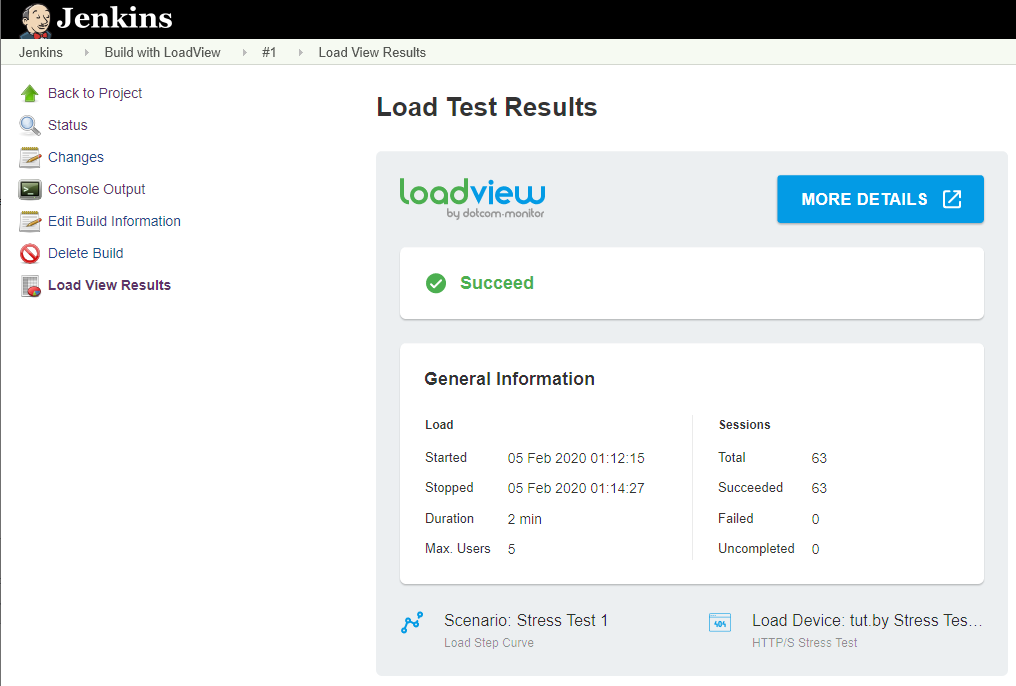The image size is (1016, 686).
Task: Click the Max. Users value 5
Action: pos(512,549)
